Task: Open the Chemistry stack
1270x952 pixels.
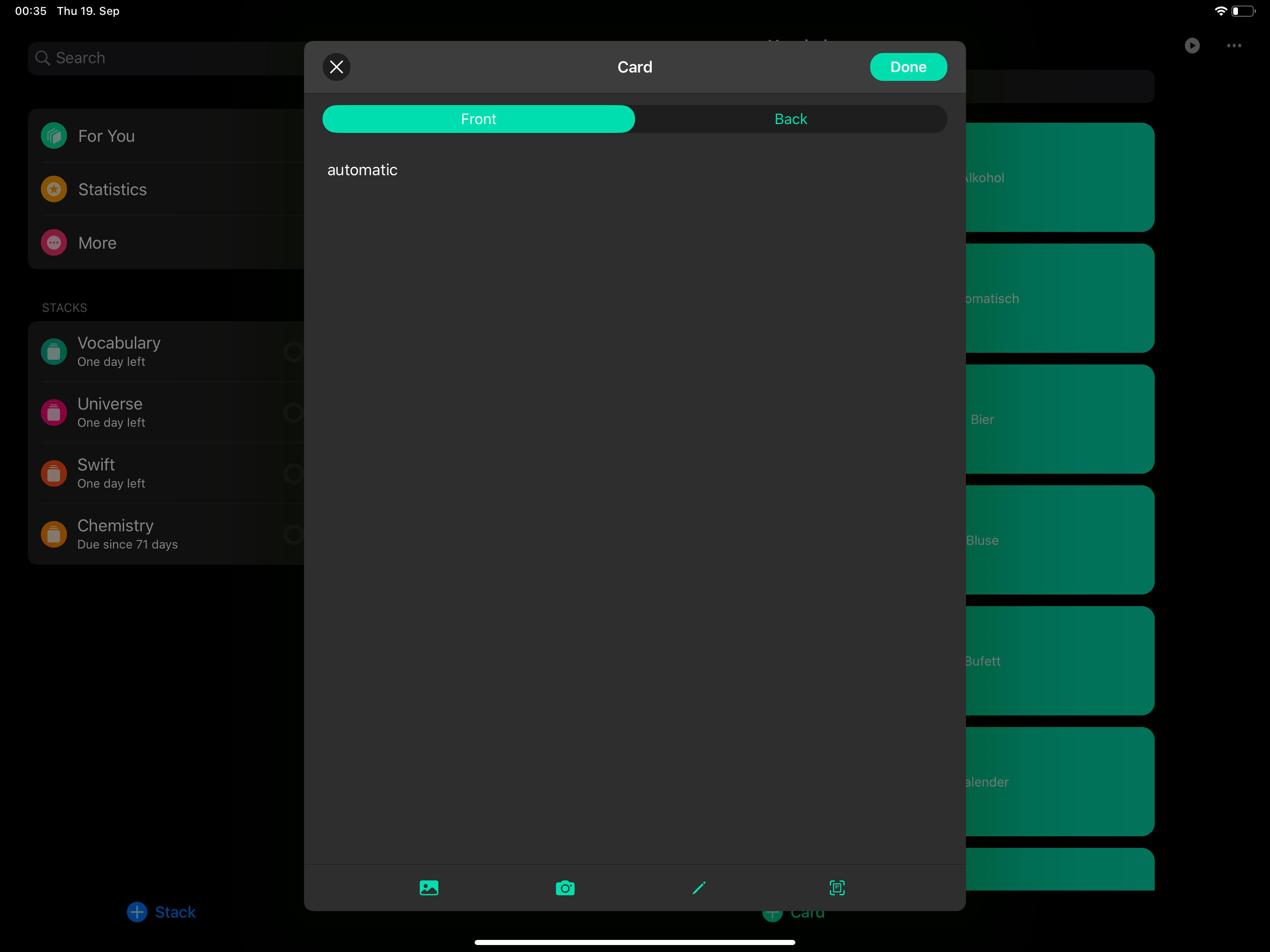Action: click(115, 534)
